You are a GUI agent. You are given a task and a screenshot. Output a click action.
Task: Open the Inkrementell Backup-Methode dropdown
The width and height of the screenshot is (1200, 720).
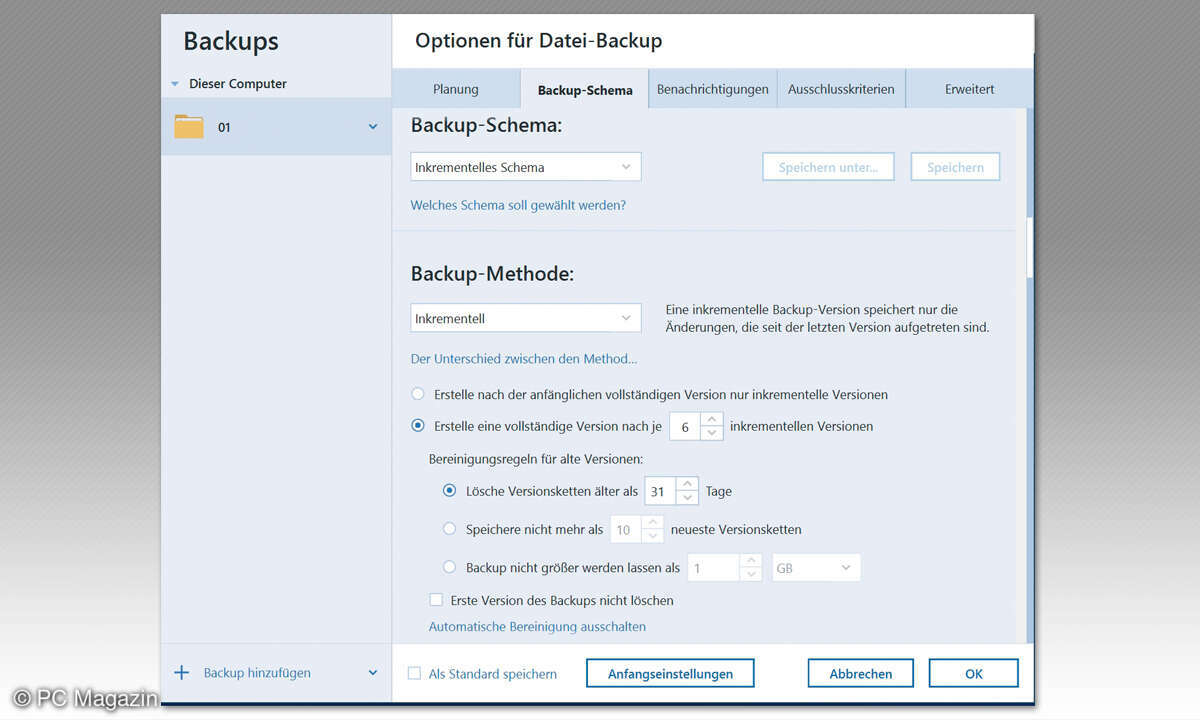[526, 318]
